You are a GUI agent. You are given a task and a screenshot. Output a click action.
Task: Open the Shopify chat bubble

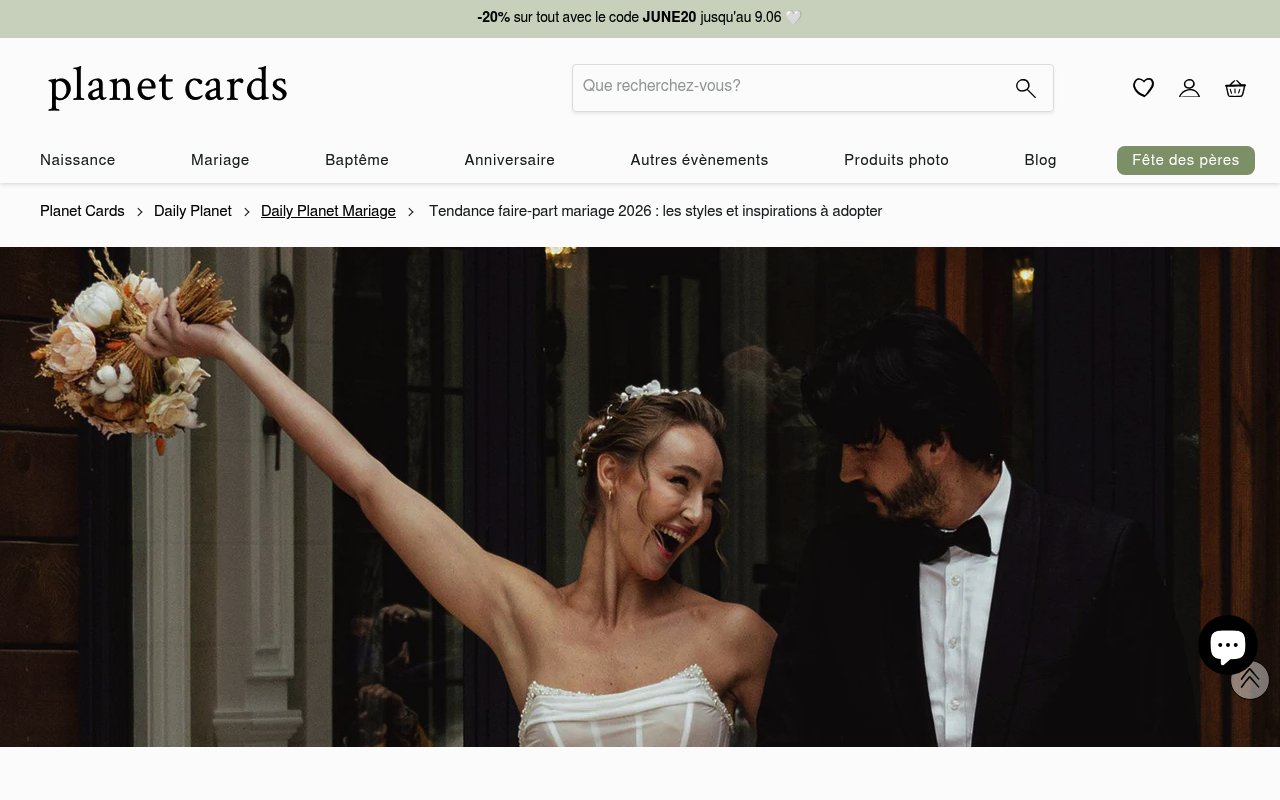1228,645
